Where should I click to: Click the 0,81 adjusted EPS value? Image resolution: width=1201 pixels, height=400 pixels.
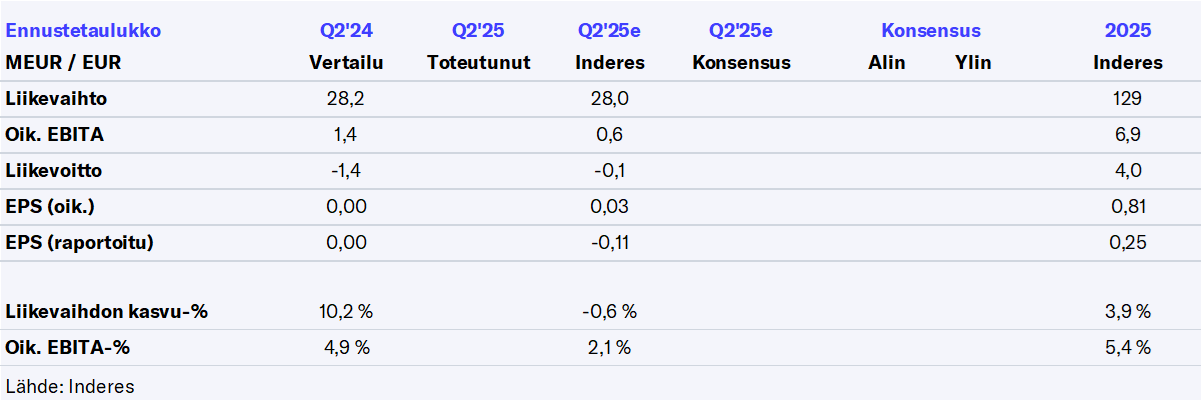tap(1127, 207)
